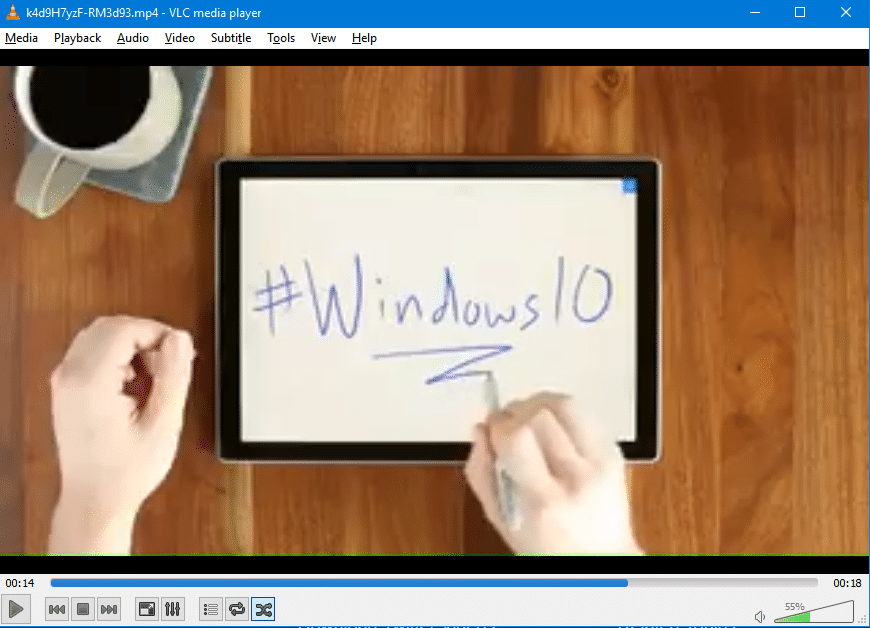This screenshot has height=628, width=870.
Task: Click the VLC cone title bar icon
Action: (12, 12)
